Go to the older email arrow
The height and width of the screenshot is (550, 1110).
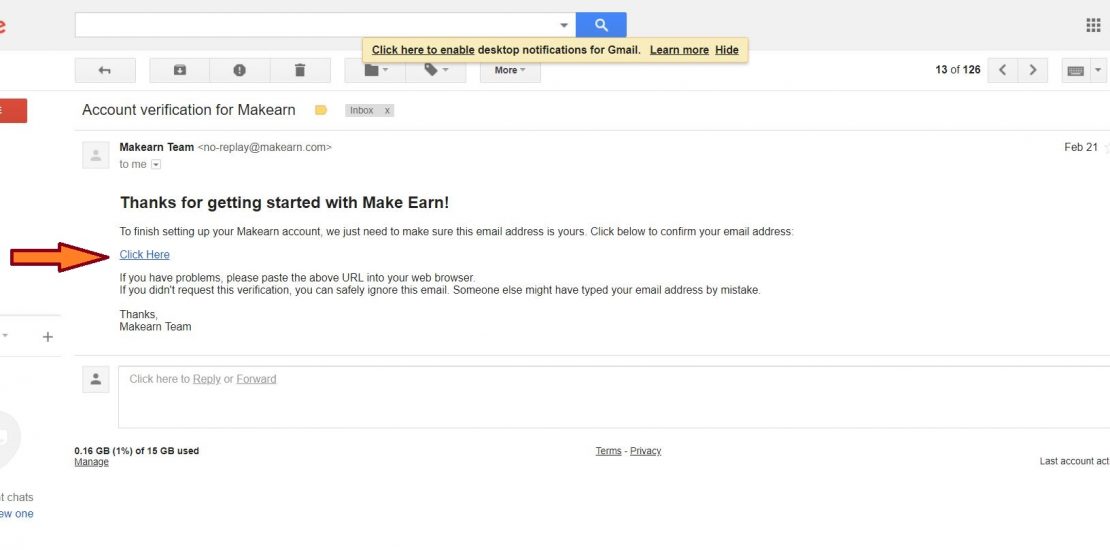tap(1033, 70)
